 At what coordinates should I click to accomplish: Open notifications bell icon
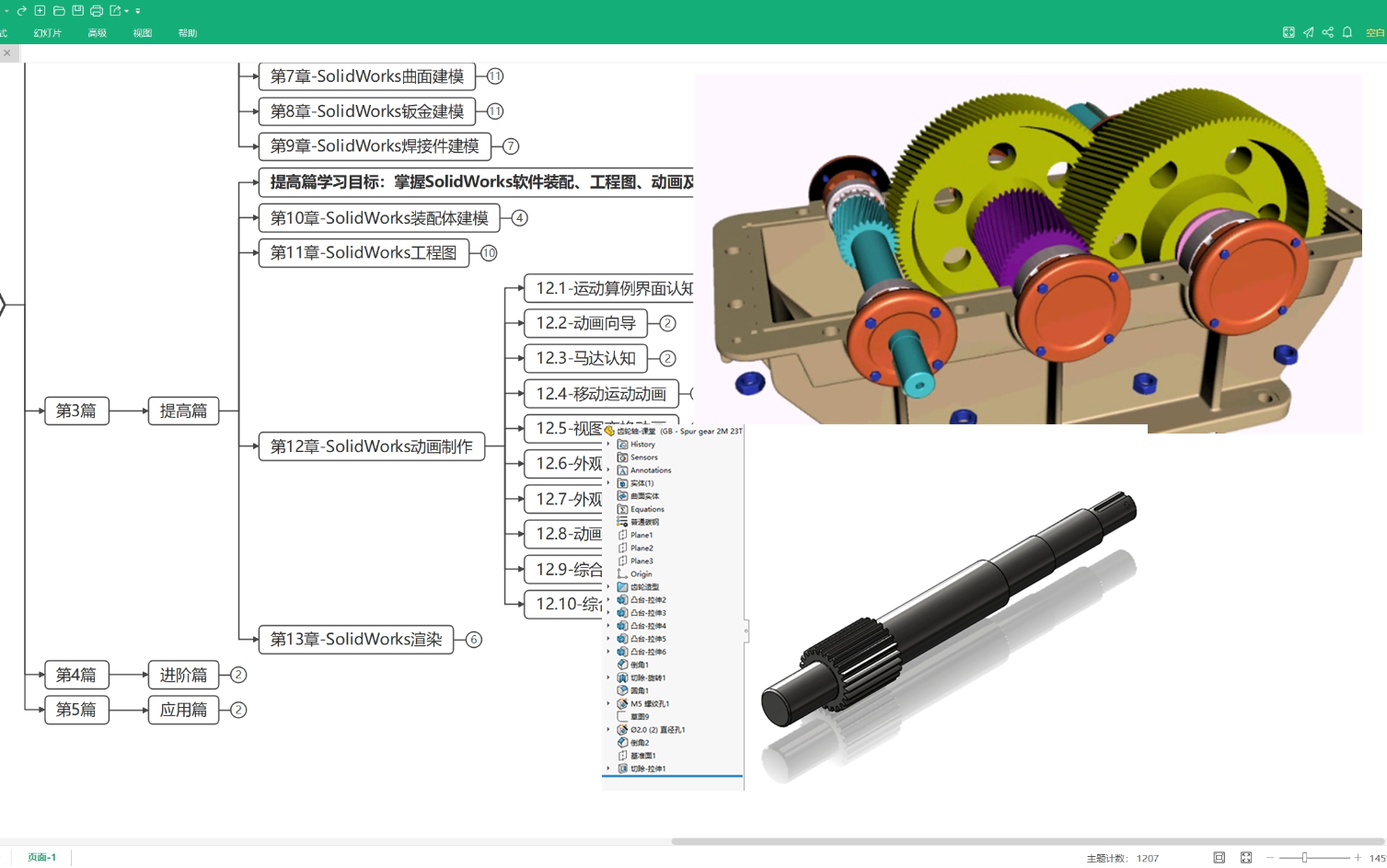coord(1347,32)
